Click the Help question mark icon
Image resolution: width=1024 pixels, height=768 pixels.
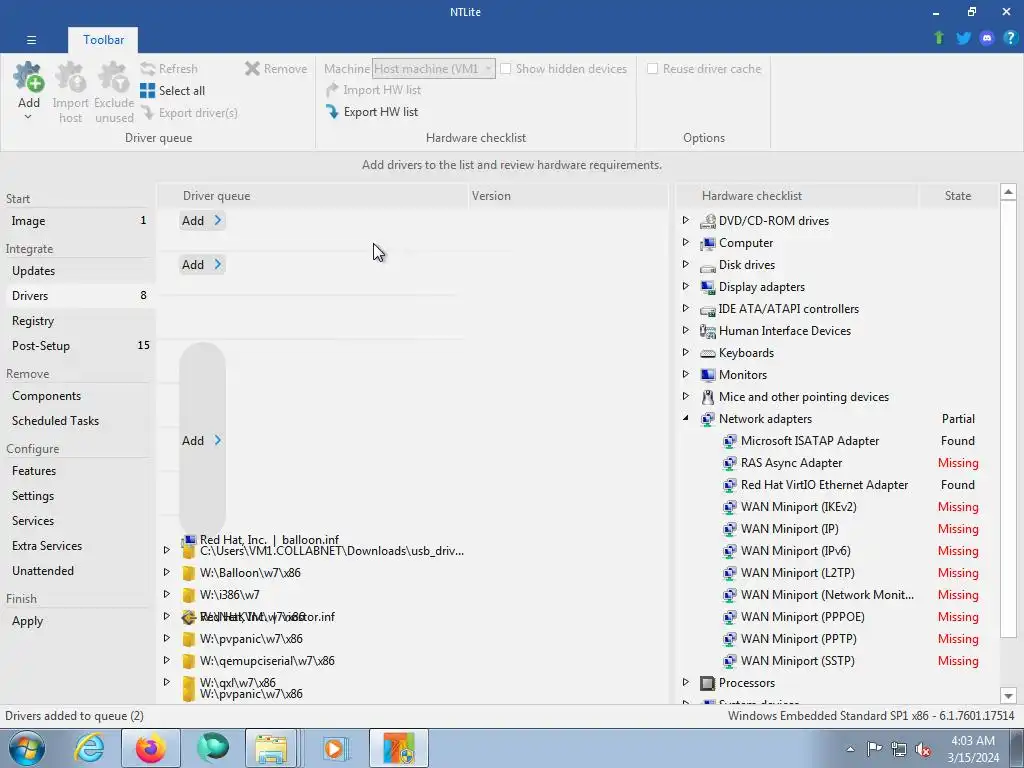point(1010,38)
